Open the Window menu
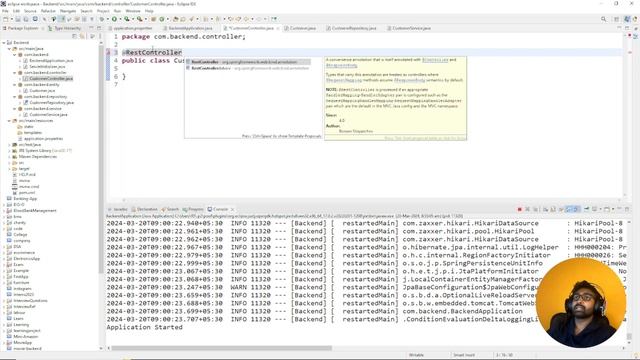640x360 pixels. 133,11
